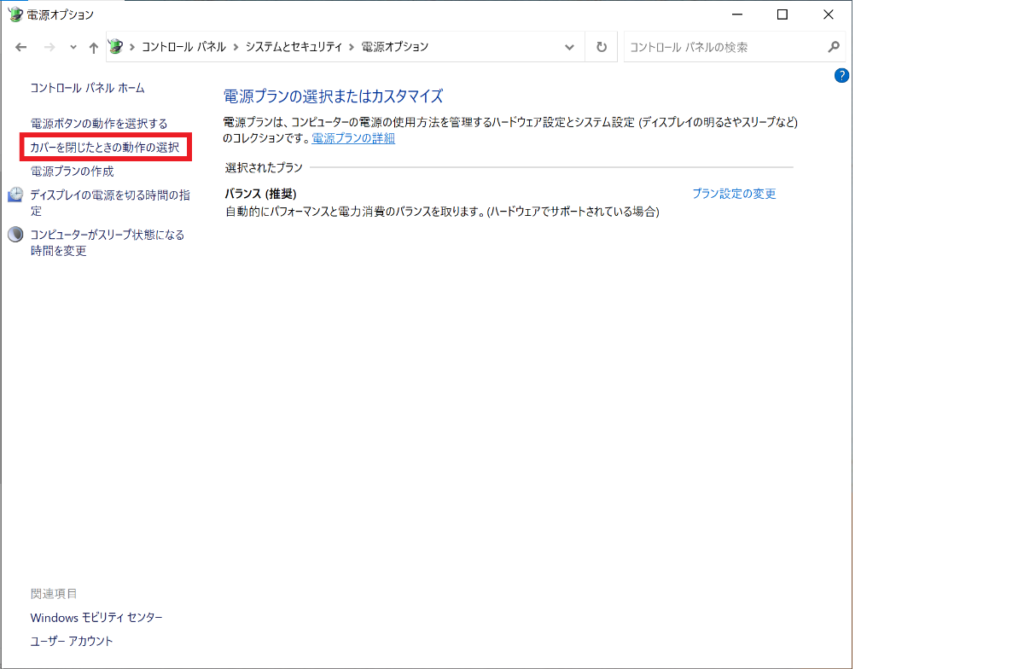Select システムとセキュリティ breadcrumb segment
Screen dimensions: 1024x669
293,47
